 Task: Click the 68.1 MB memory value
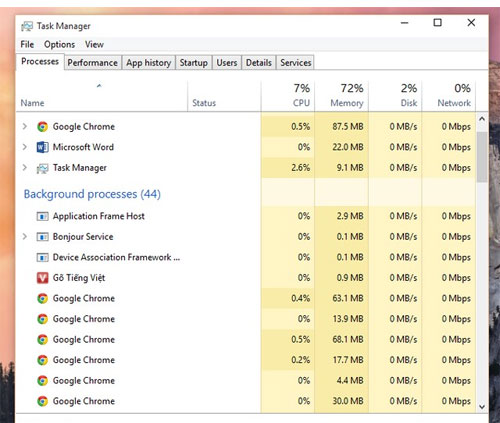click(x=348, y=340)
